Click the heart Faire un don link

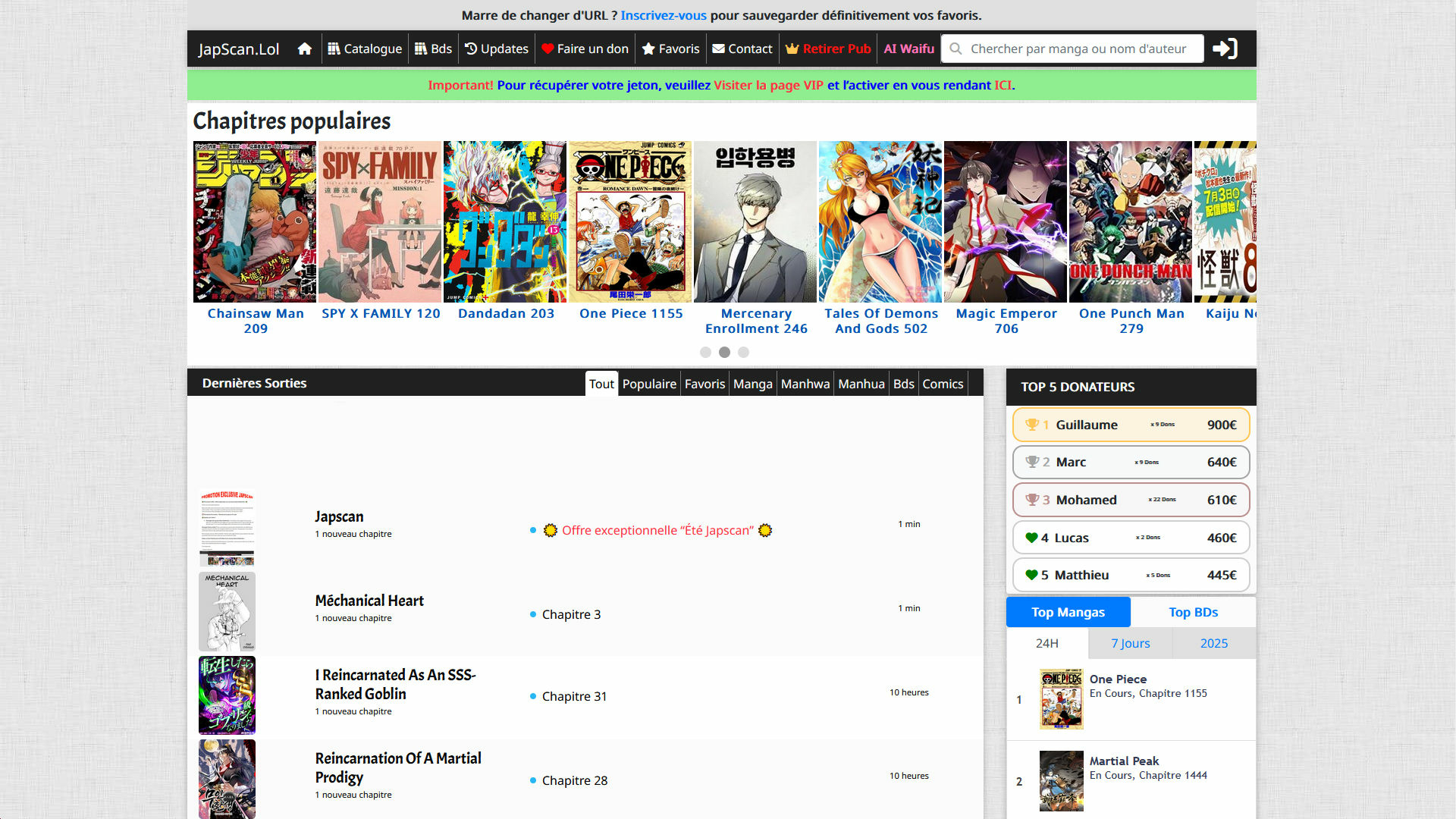585,49
